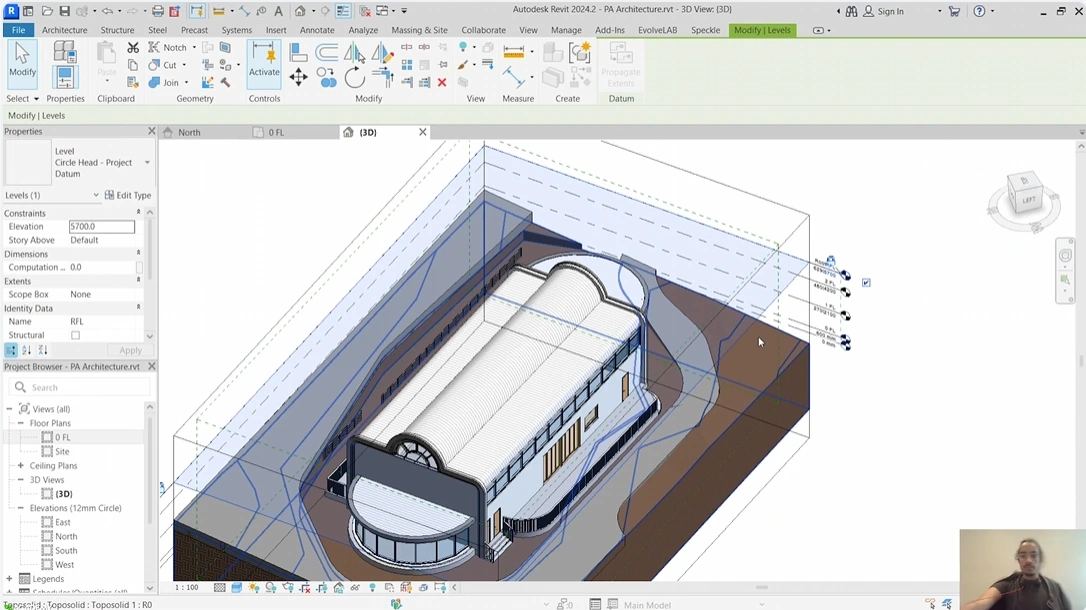Enable the Structural checkbox in Properties
This screenshot has height=610, width=1086.
75,336
